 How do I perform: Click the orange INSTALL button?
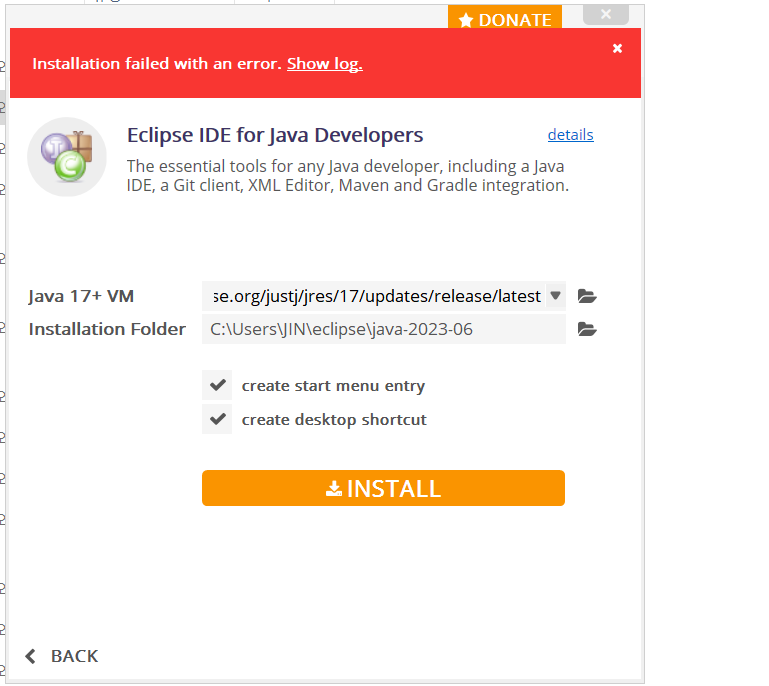tap(384, 488)
